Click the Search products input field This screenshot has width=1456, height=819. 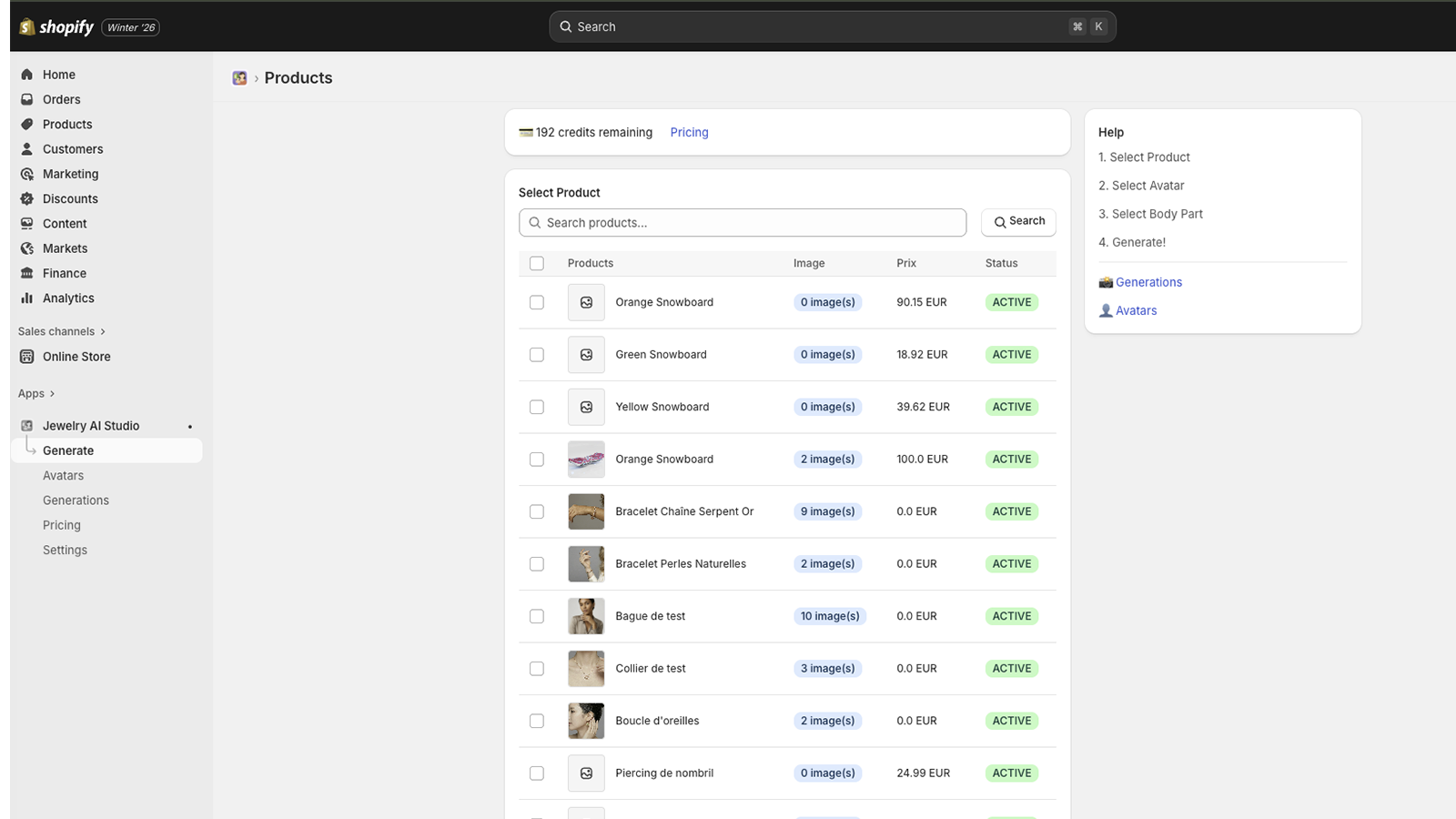[743, 223]
